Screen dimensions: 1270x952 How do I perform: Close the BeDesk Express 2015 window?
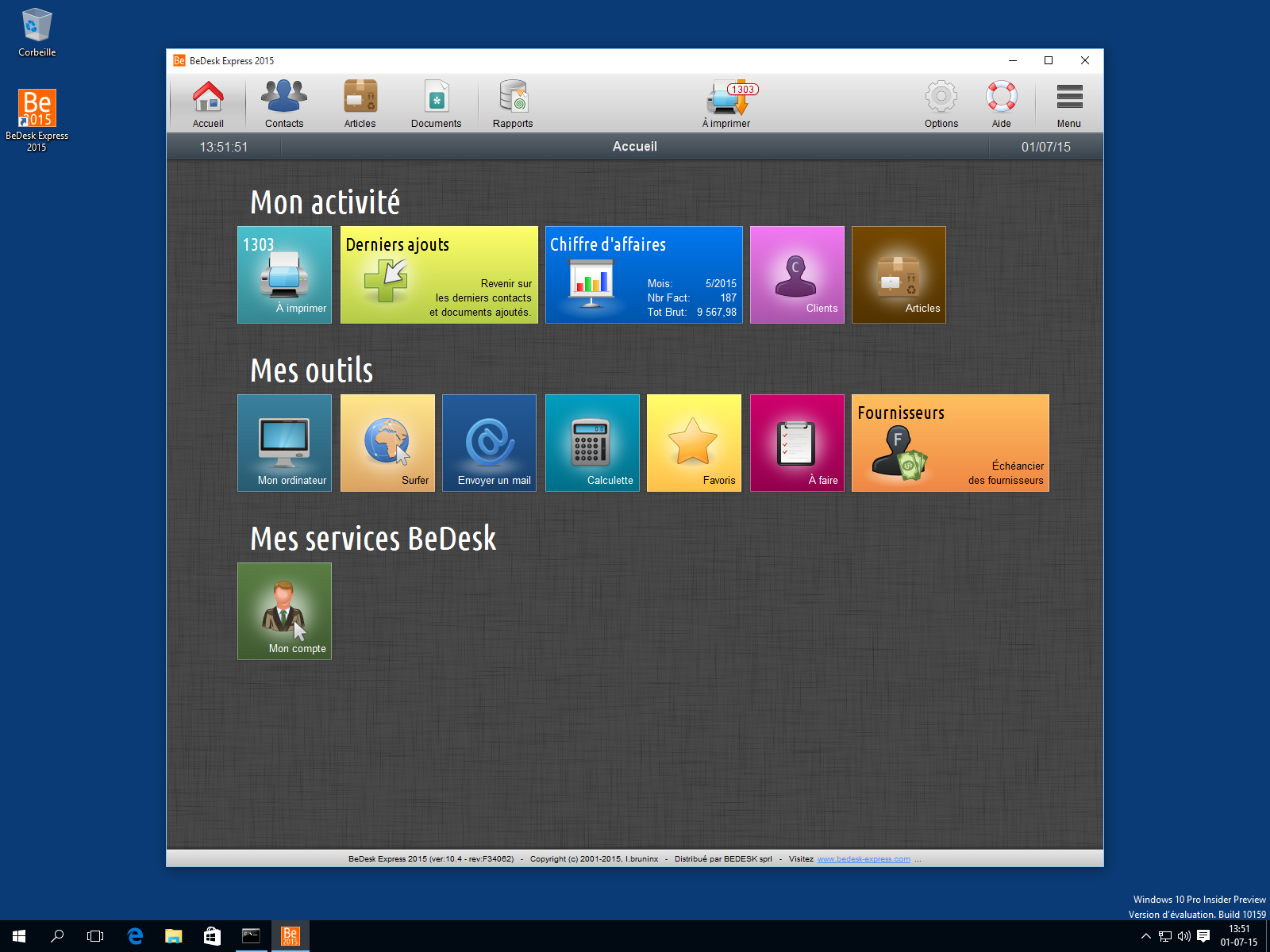[x=1085, y=60]
